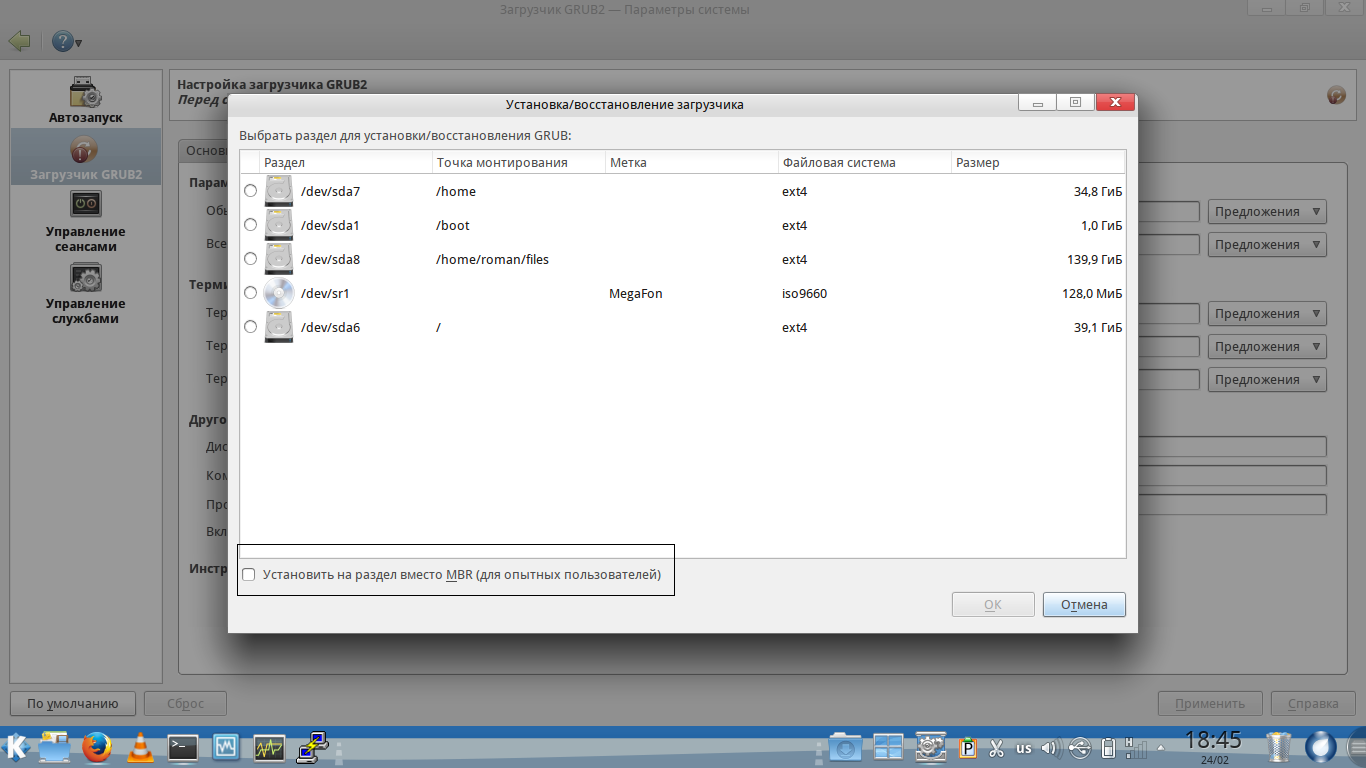Click the Справка button
This screenshot has height=768, width=1366.
[1314, 703]
